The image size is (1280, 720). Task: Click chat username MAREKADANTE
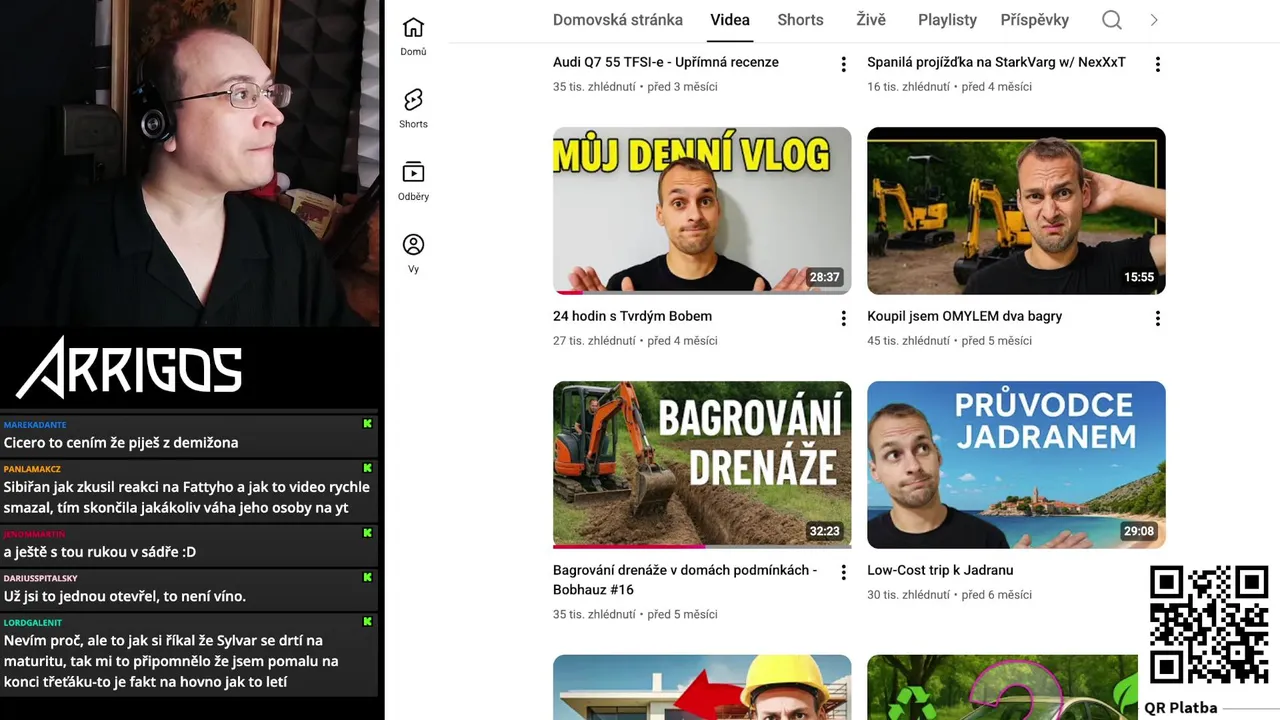point(35,425)
